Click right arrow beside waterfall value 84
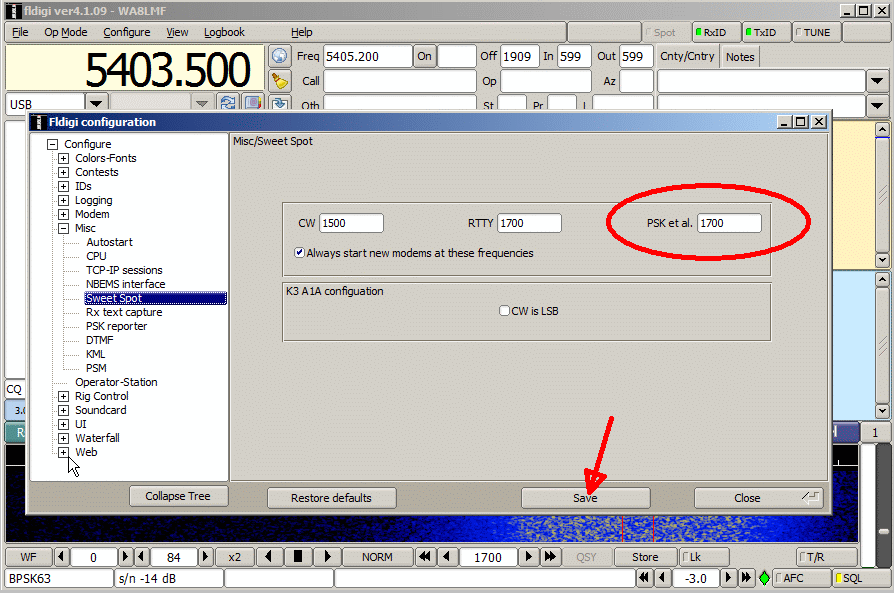Viewport: 894px width, 593px height. pyautogui.click(x=206, y=557)
